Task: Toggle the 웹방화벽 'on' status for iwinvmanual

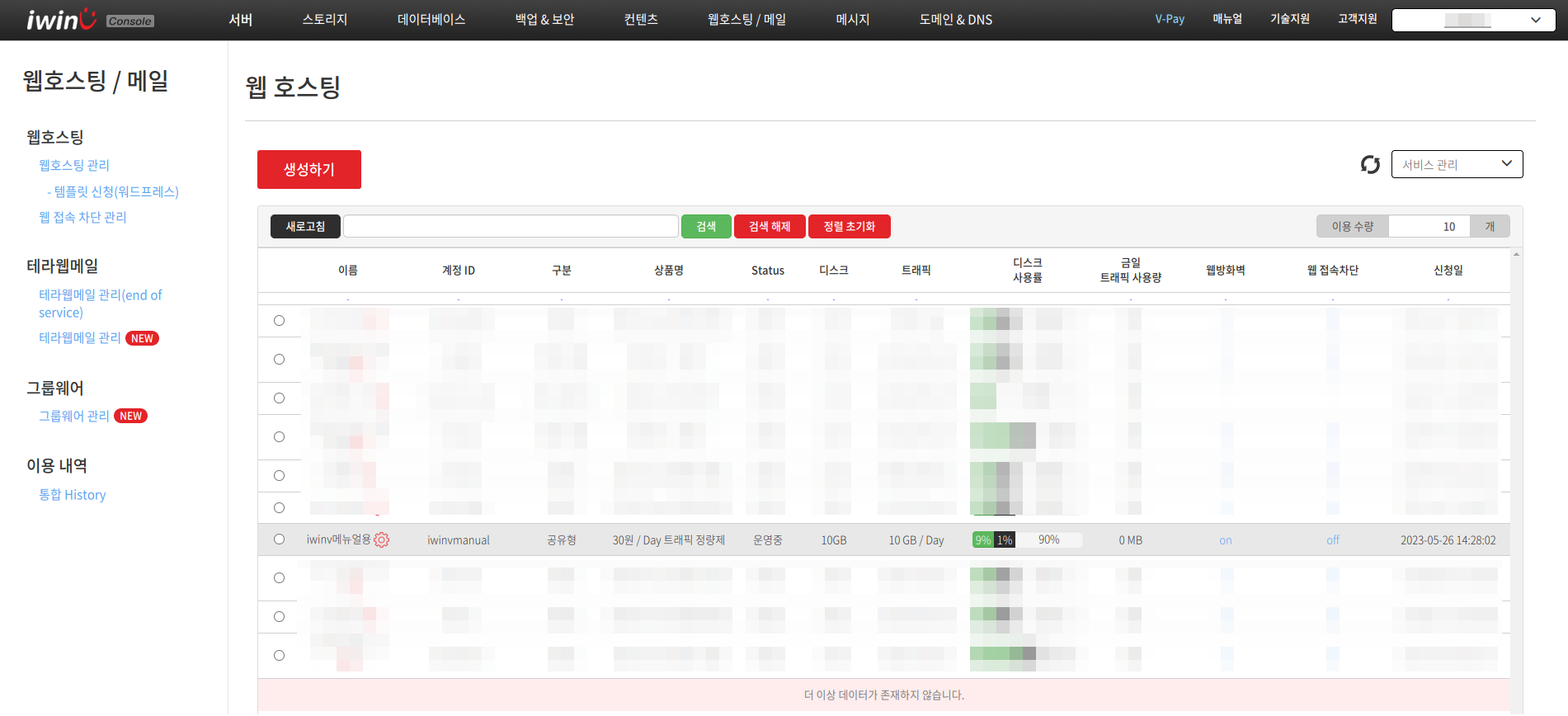Action: [x=1225, y=540]
